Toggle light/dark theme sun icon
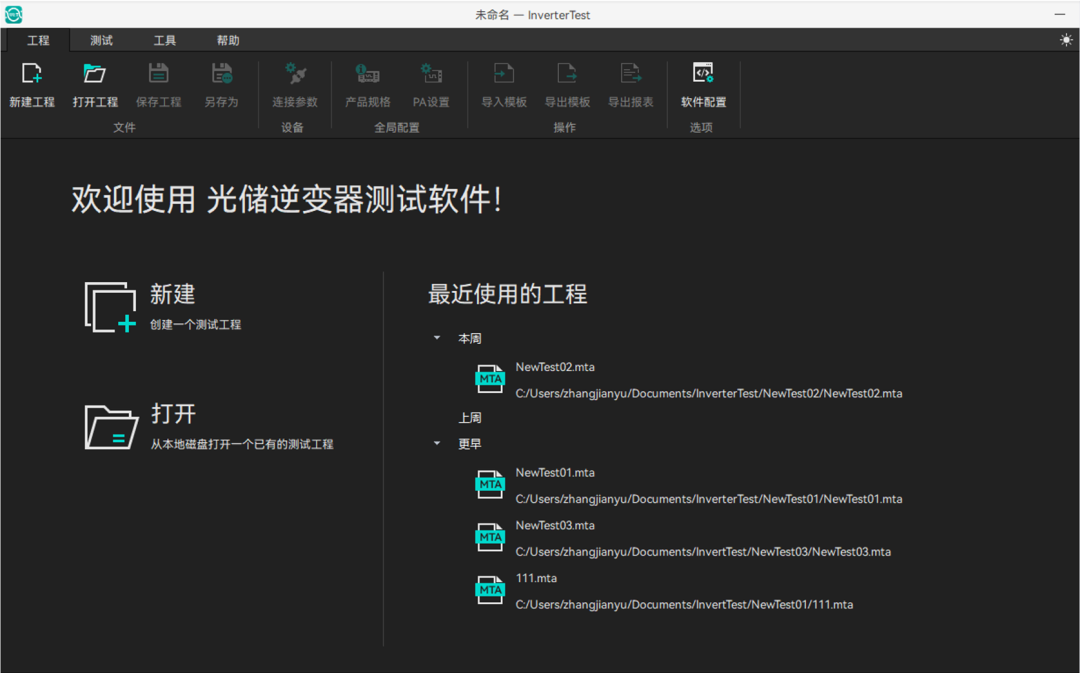Viewport: 1080px width, 673px height. 1066,40
